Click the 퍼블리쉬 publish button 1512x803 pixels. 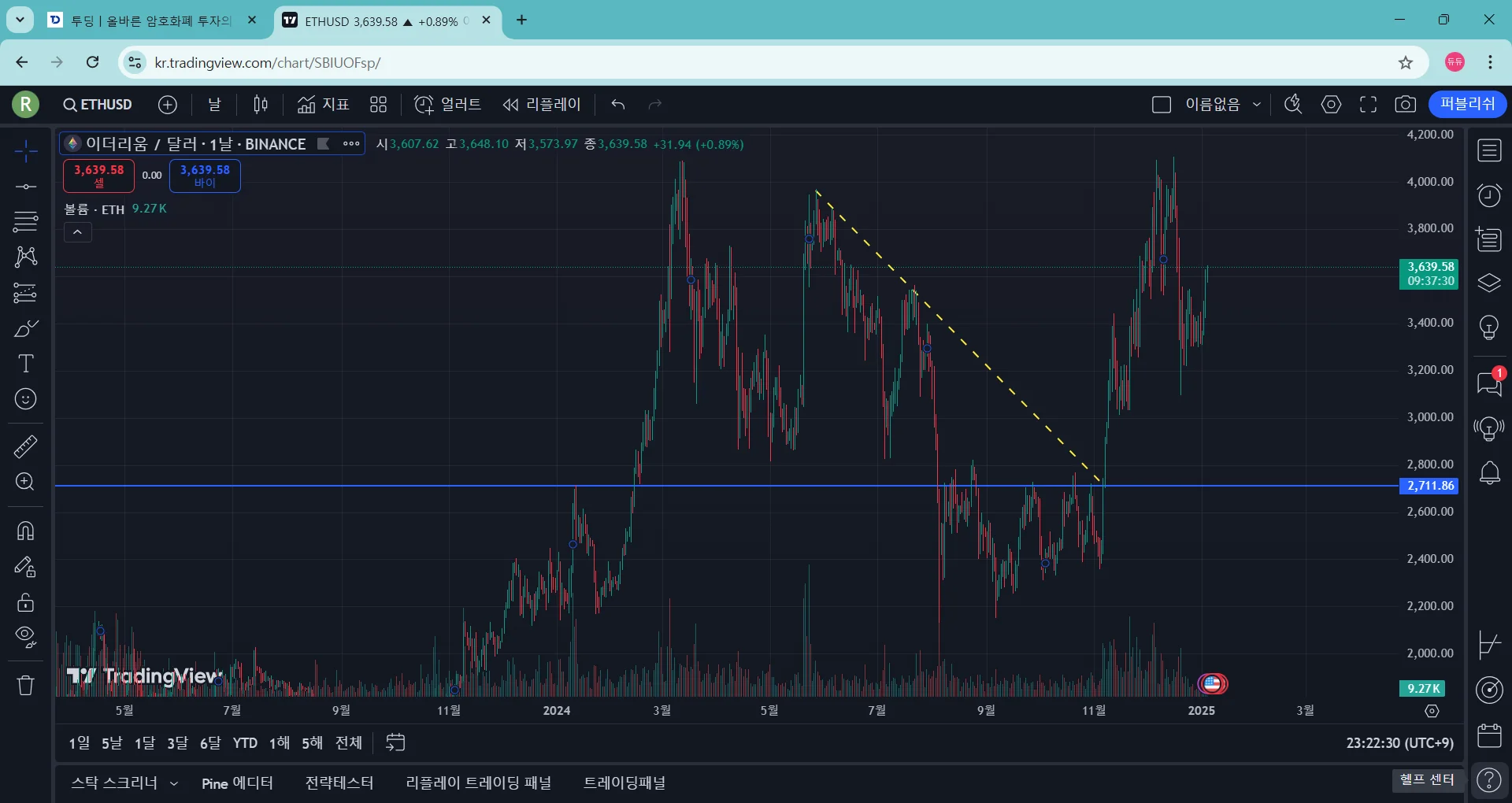(x=1467, y=104)
